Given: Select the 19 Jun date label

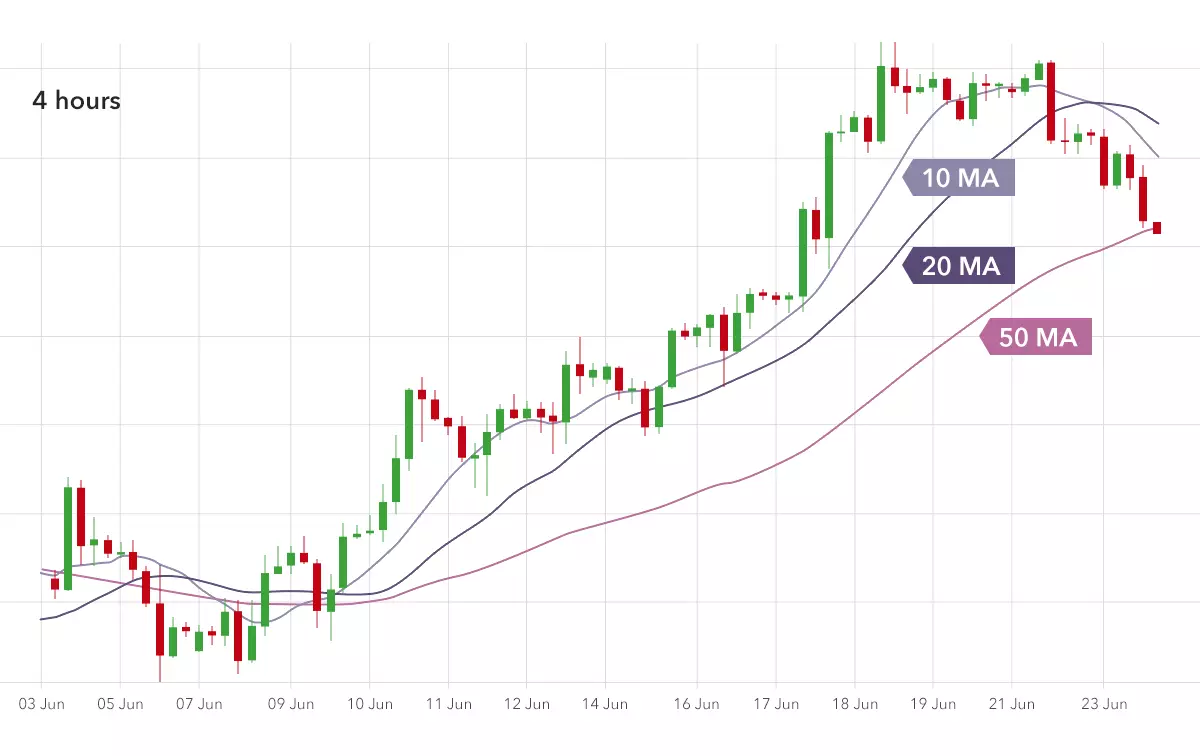Looking at the screenshot, I should pos(932,704).
